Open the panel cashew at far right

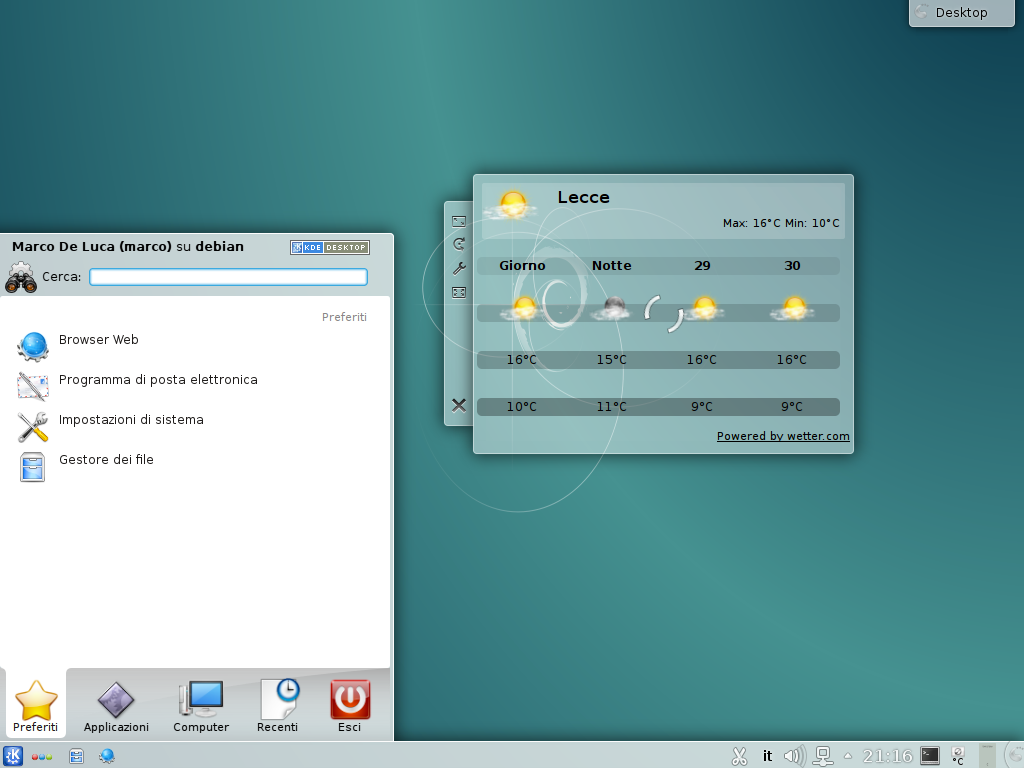point(1016,756)
